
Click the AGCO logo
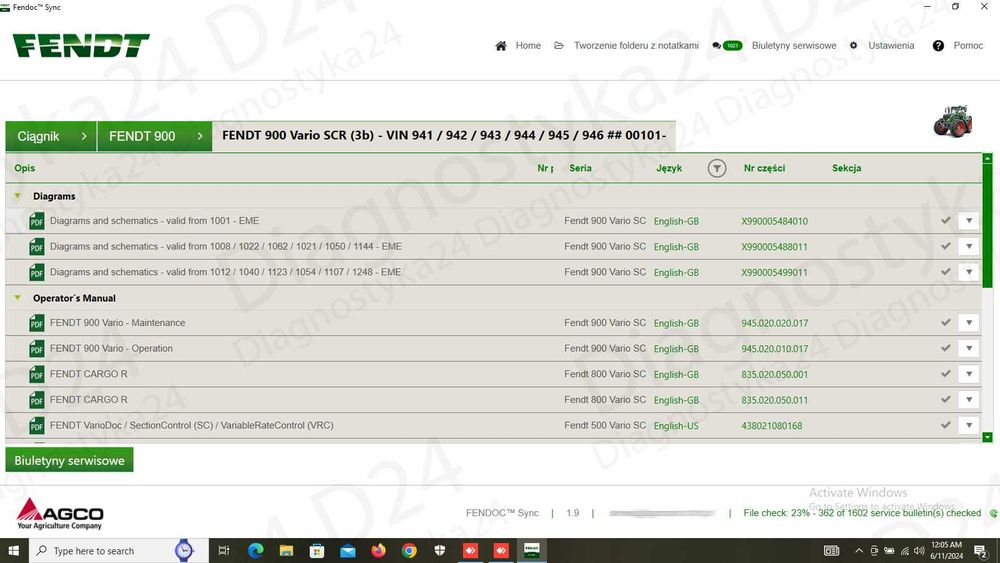click(x=60, y=514)
